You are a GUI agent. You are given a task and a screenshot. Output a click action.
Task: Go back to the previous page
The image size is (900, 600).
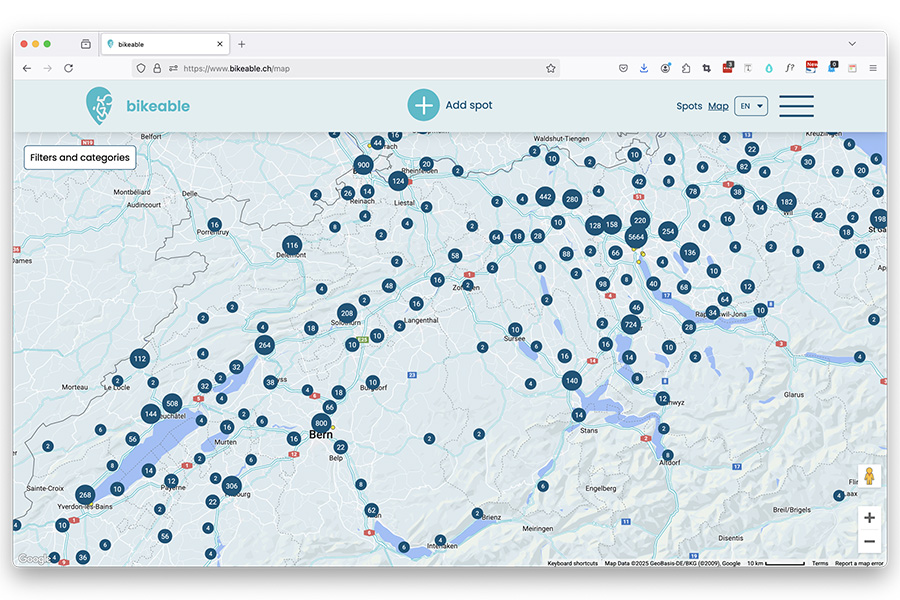(27, 68)
